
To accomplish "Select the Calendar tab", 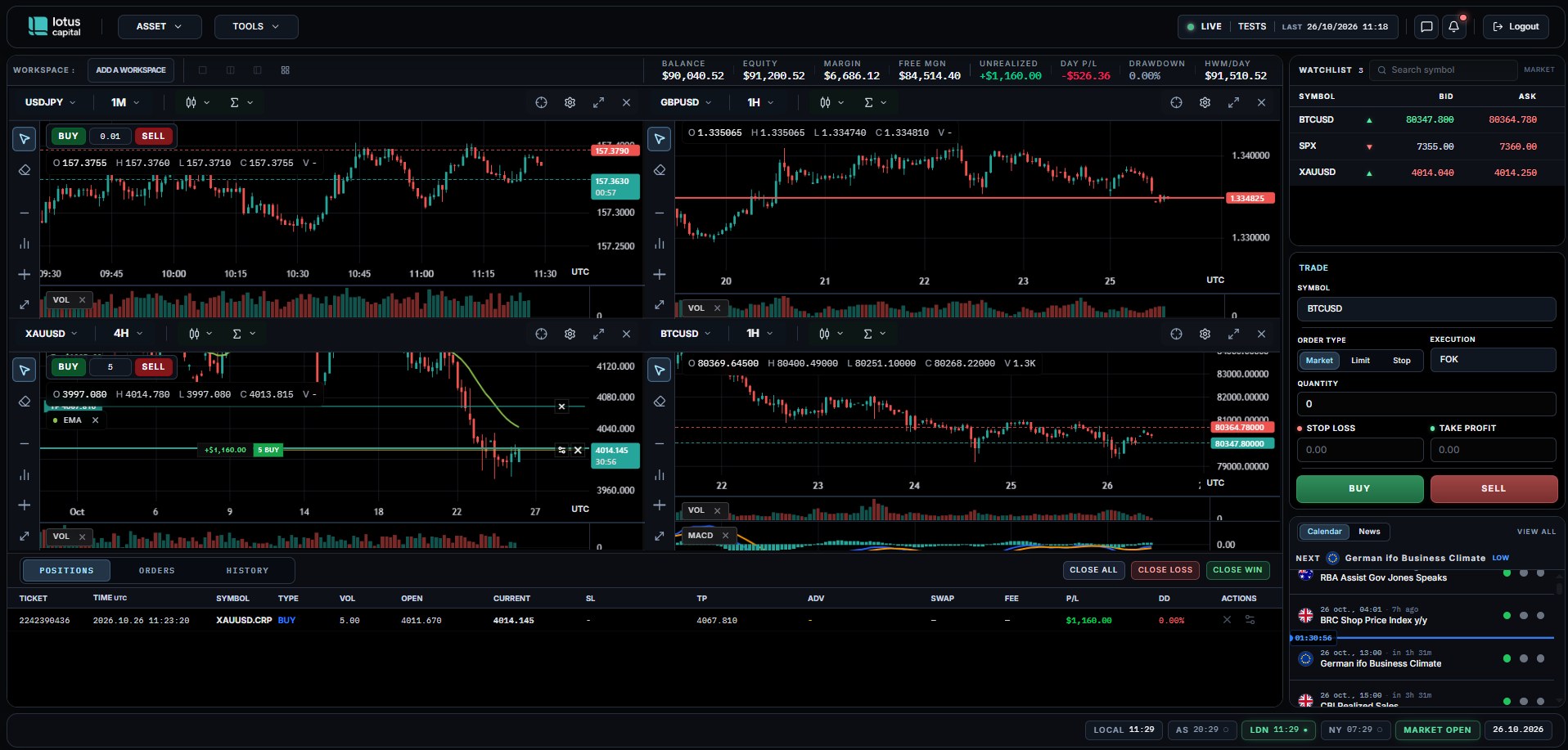I will coord(1324,532).
